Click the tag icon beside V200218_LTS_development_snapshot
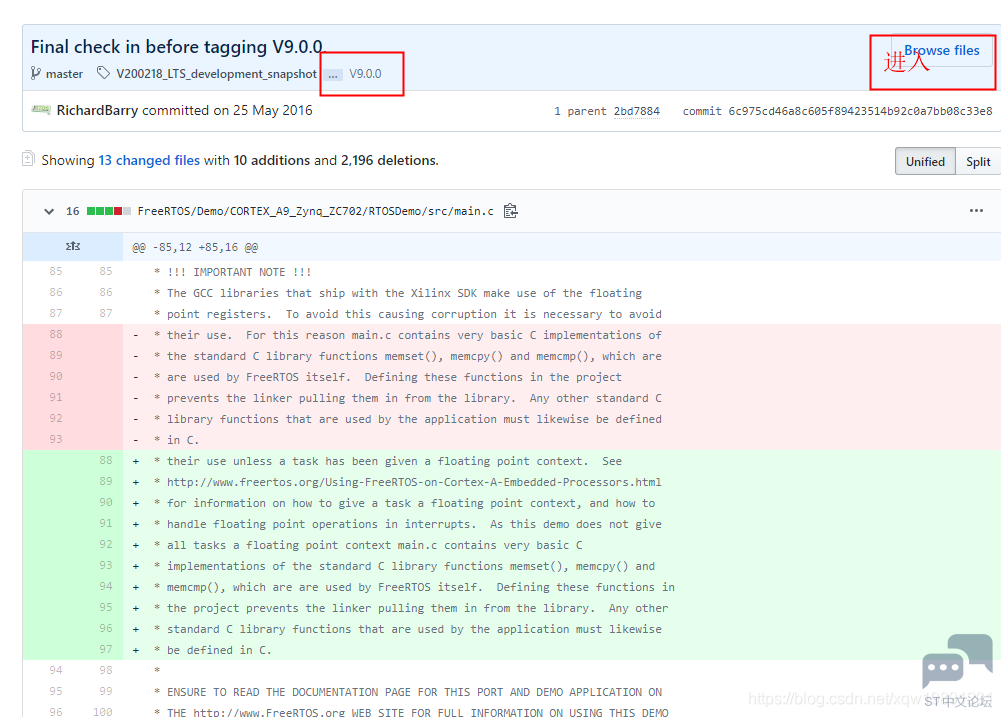This screenshot has height=717, width=1001. point(103,73)
